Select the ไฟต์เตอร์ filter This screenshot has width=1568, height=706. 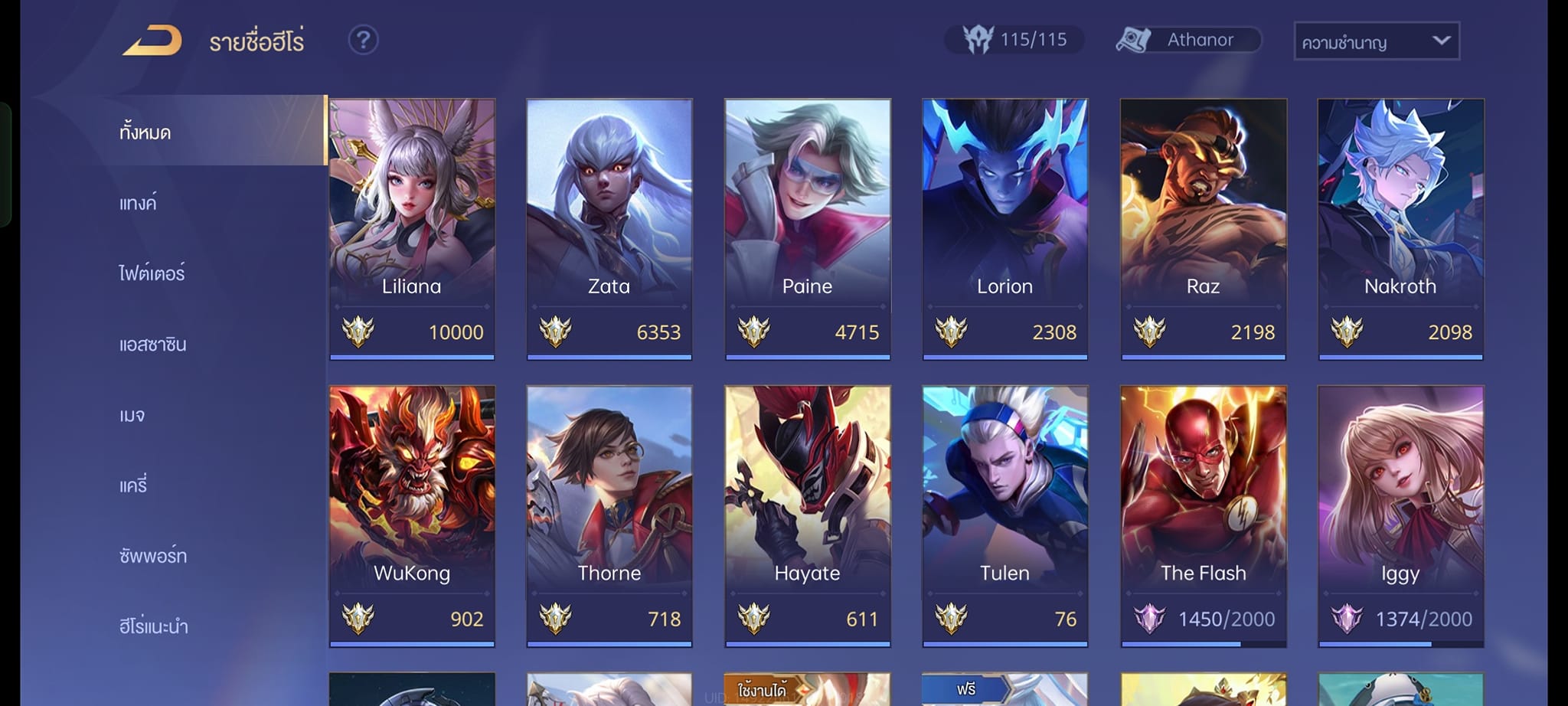[x=152, y=273]
